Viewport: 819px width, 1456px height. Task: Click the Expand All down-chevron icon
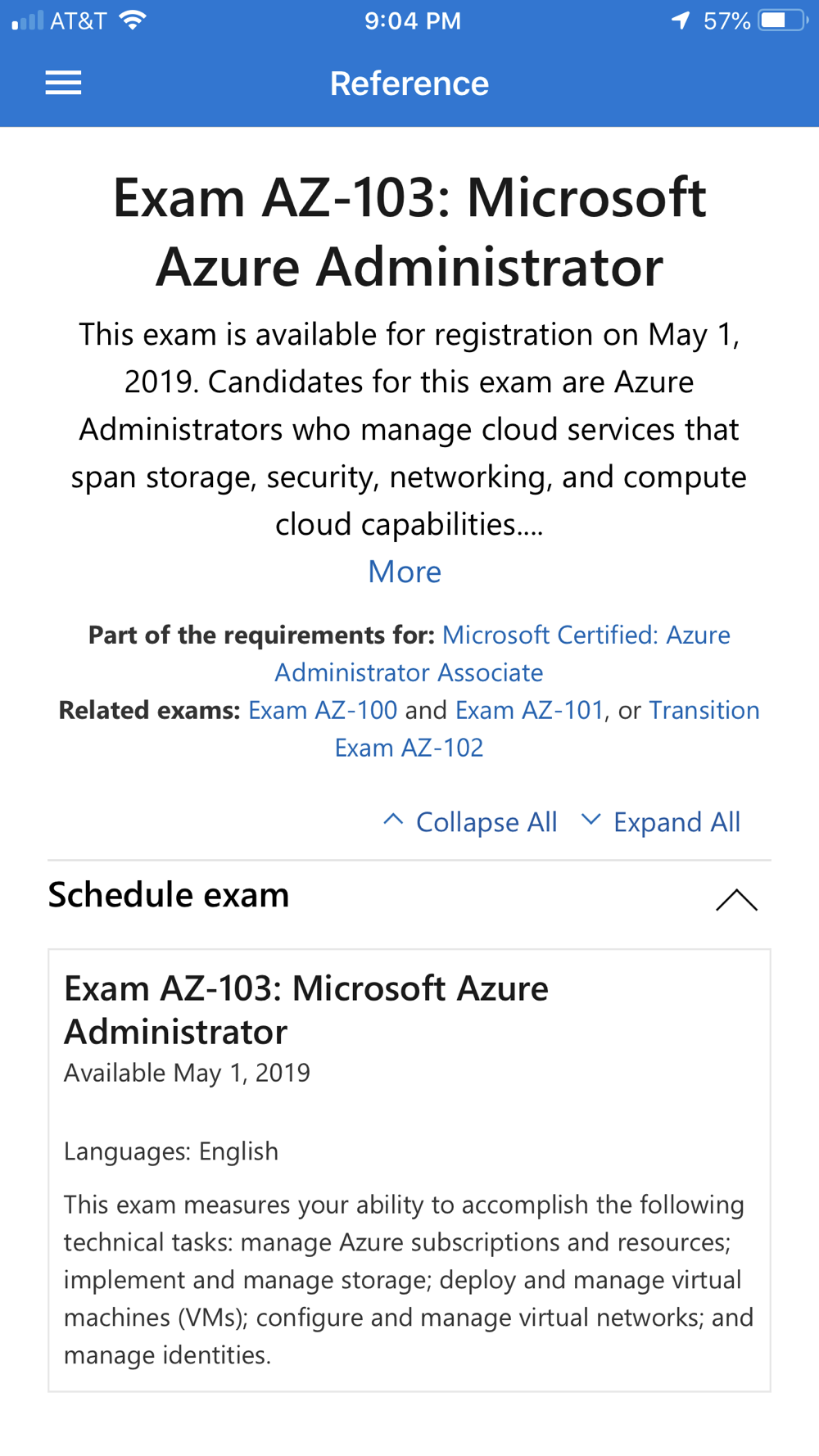point(590,819)
